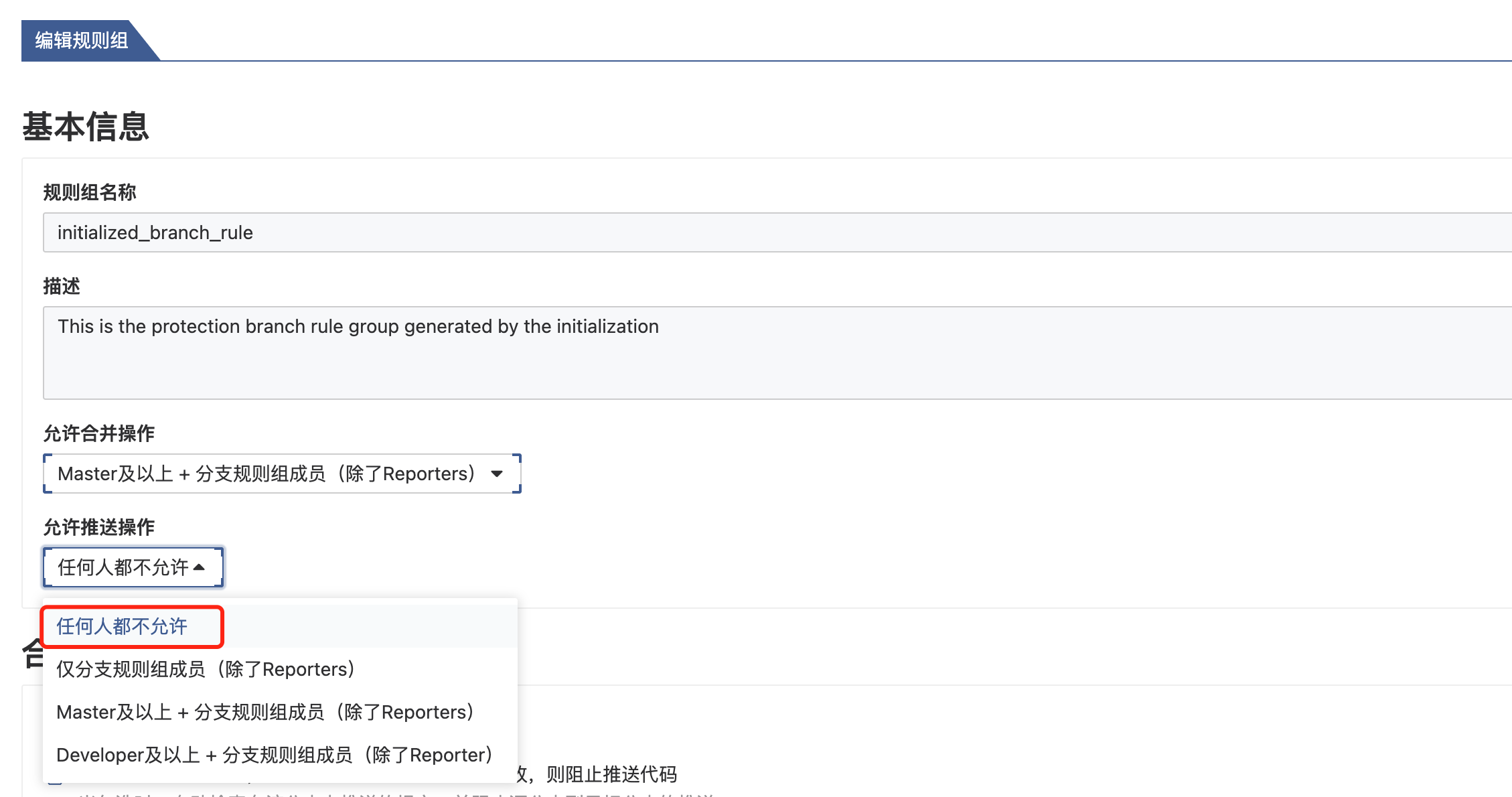Pick Master及以上 option in open list

click(264, 712)
